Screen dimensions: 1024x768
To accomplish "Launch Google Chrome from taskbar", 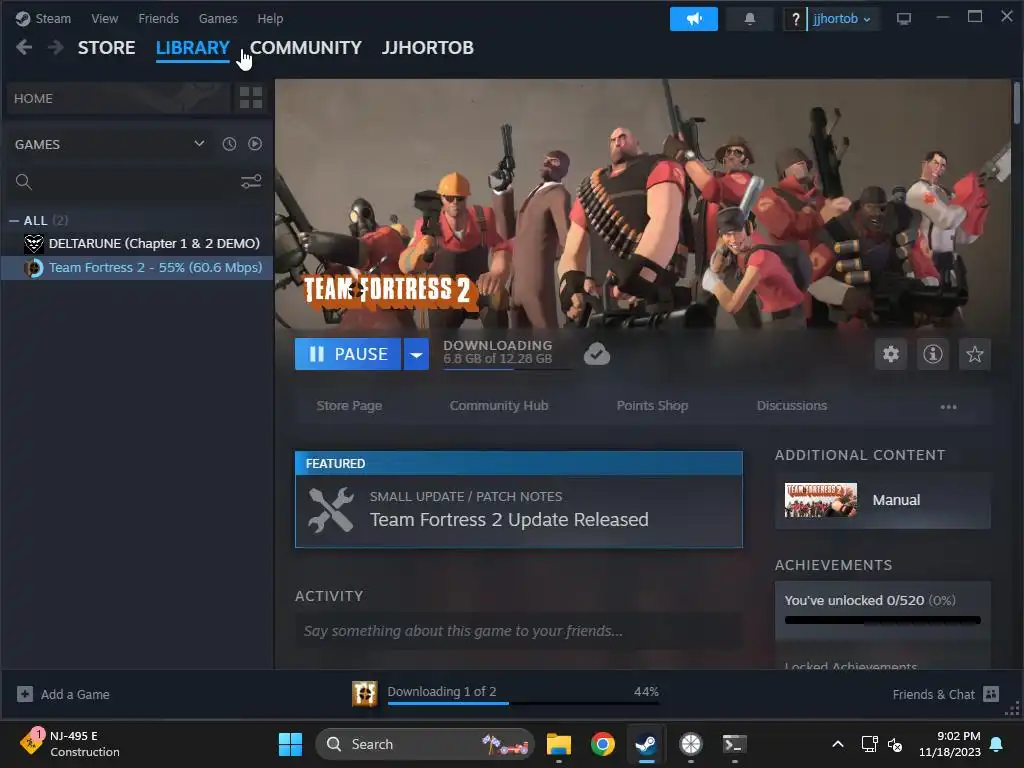I will [603, 744].
